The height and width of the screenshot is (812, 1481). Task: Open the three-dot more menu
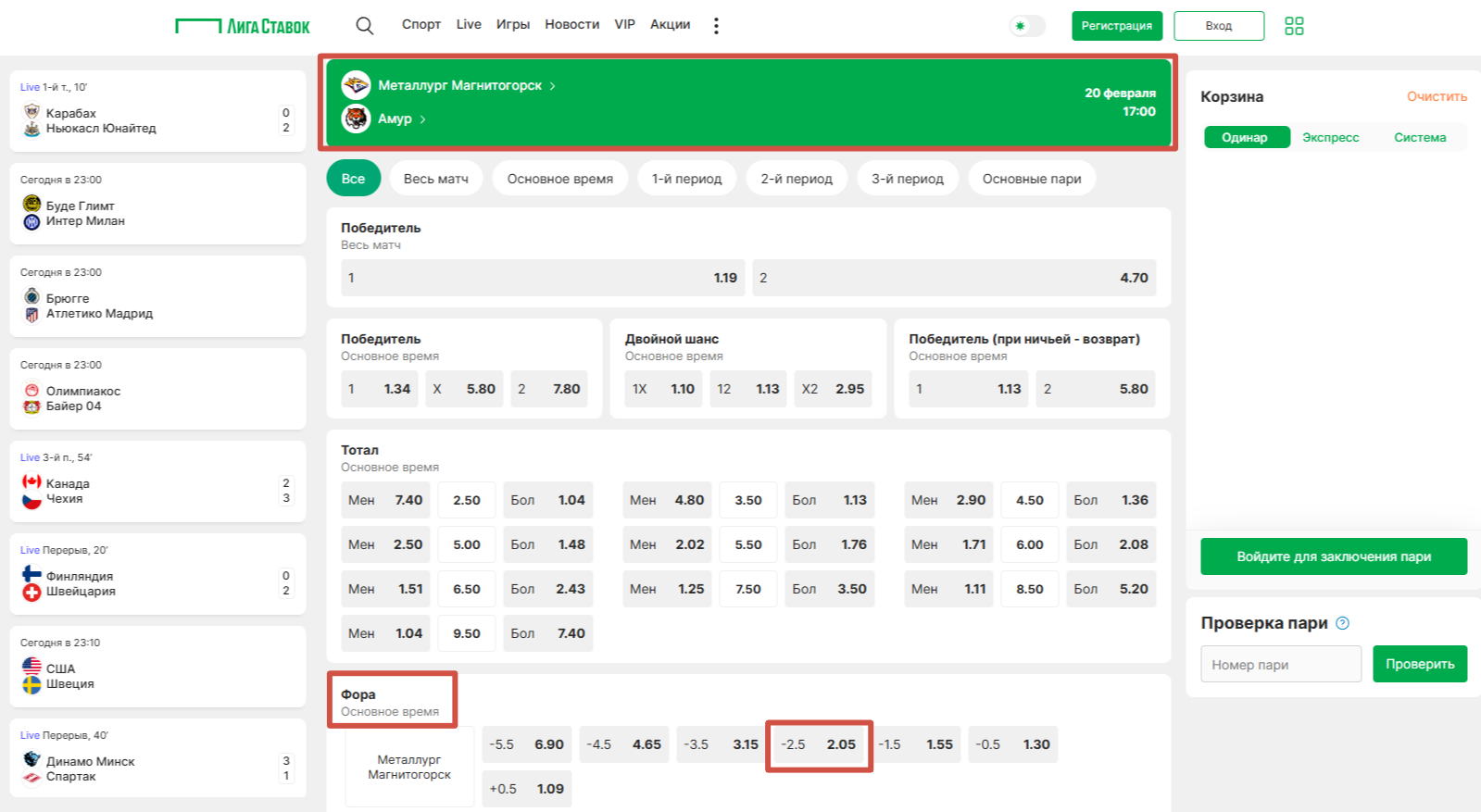[x=716, y=26]
